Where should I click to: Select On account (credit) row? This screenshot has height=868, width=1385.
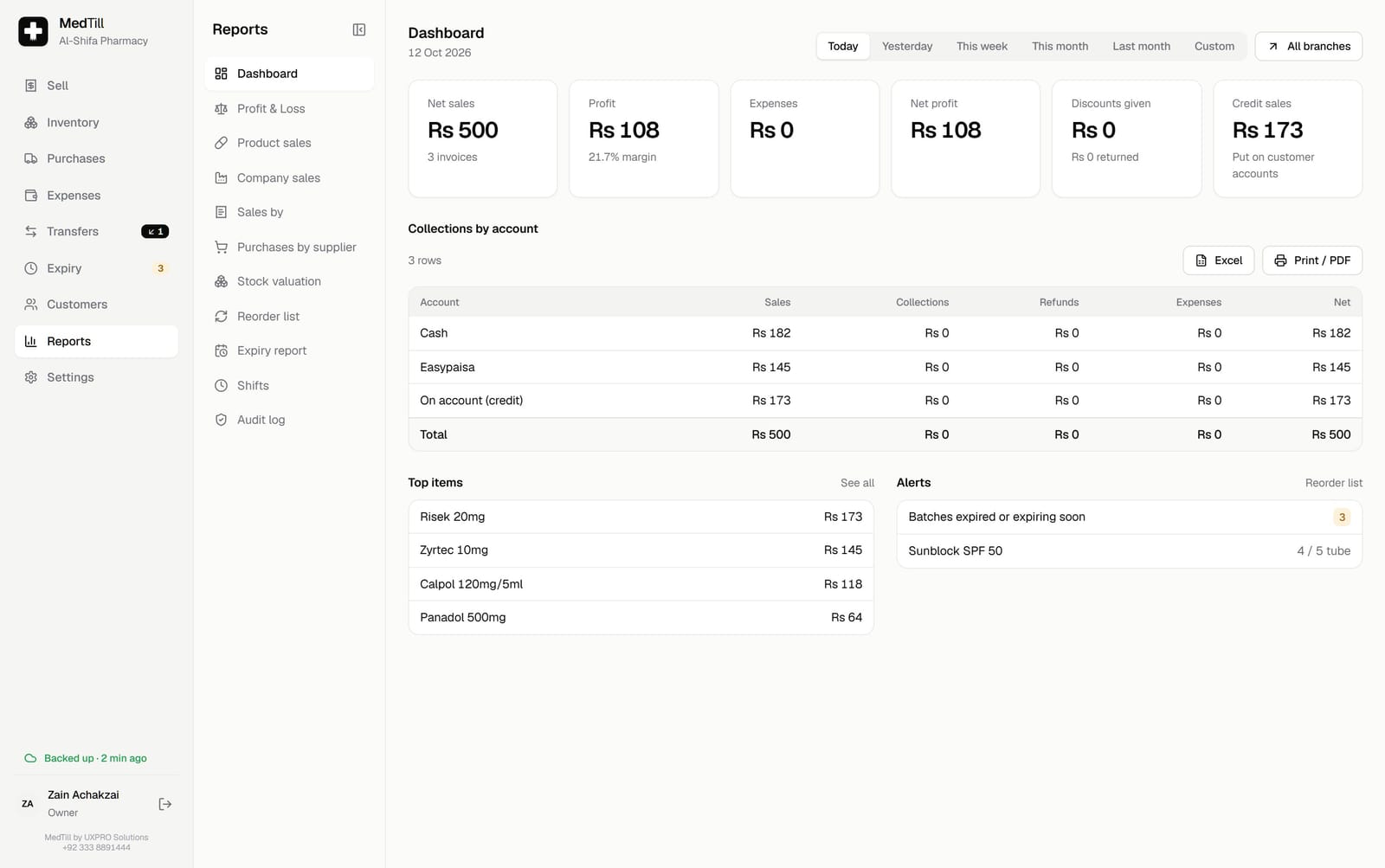885,401
